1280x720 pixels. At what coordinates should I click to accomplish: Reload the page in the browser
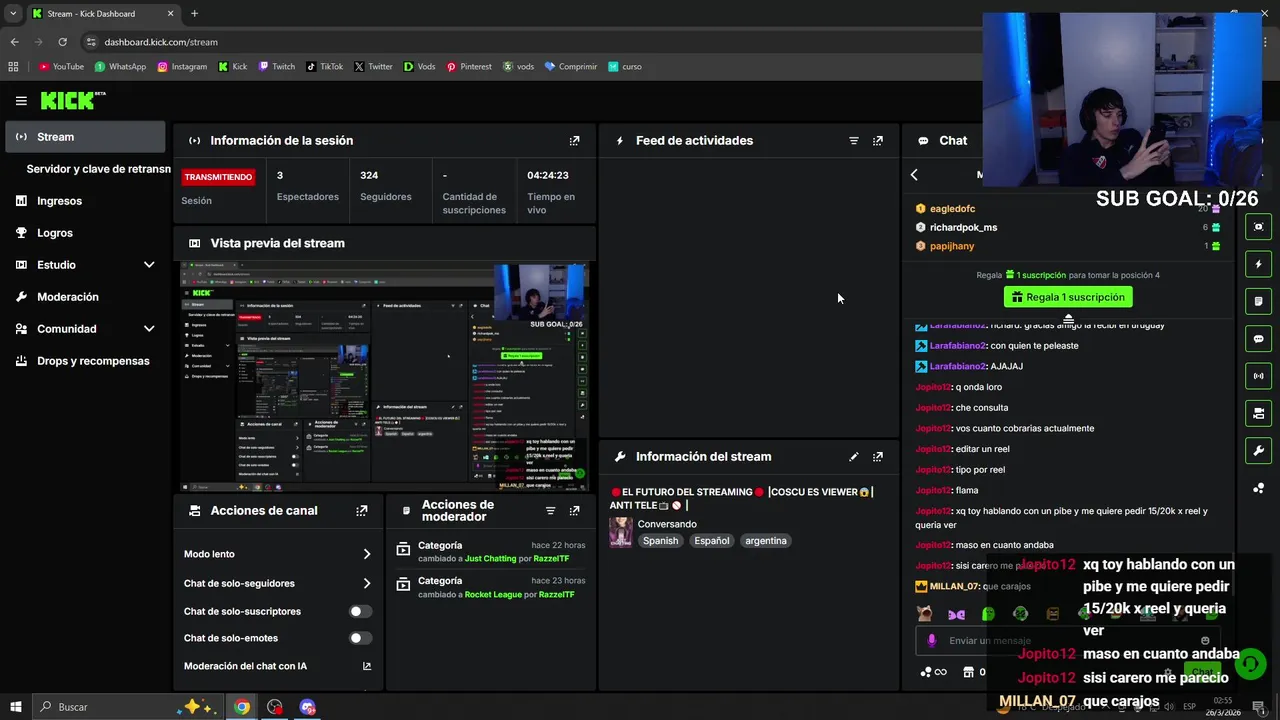pyautogui.click(x=62, y=42)
